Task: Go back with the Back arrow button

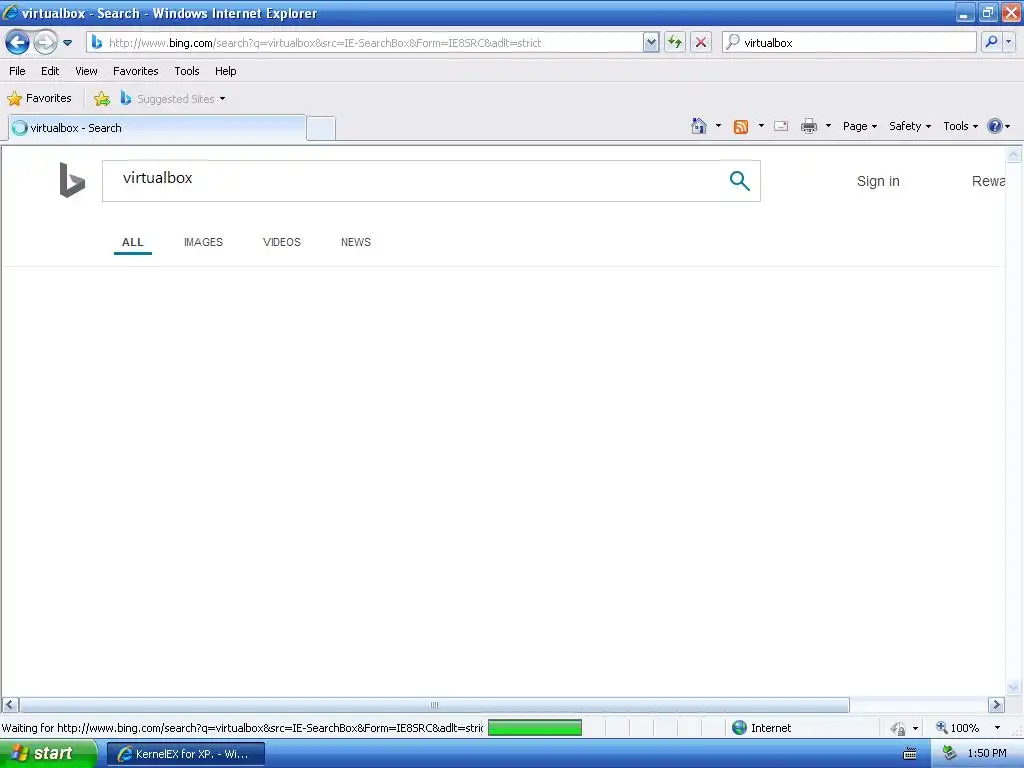Action: point(17,43)
